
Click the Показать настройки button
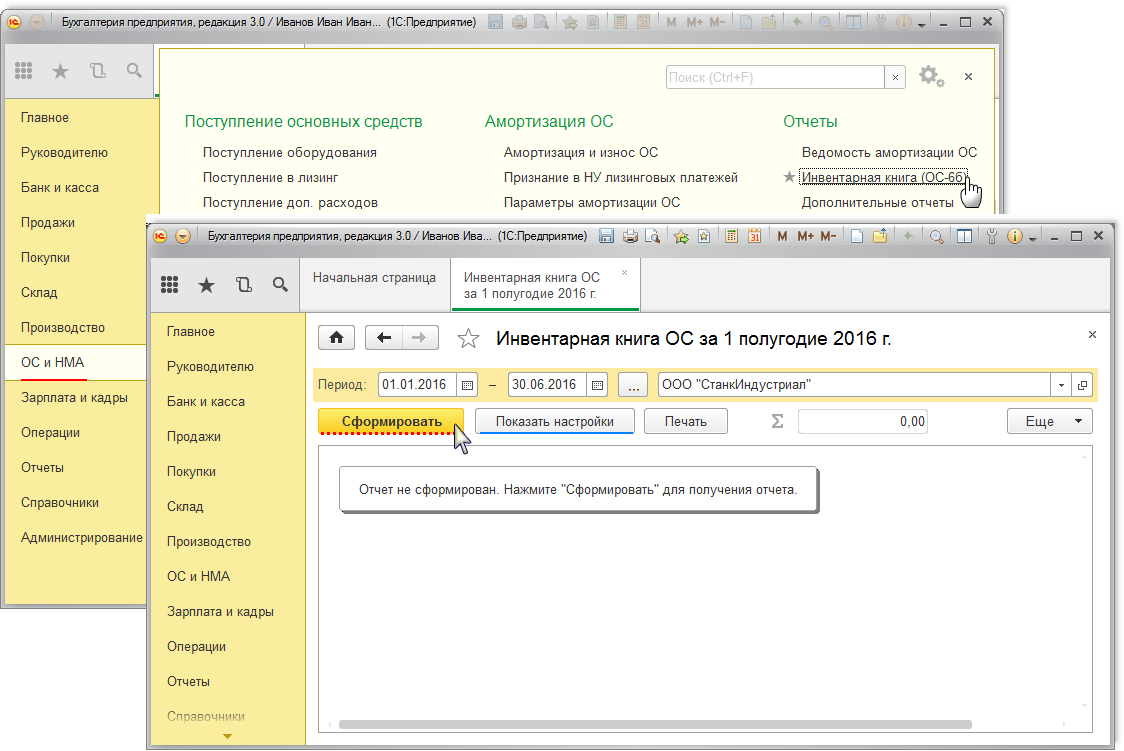pos(554,421)
